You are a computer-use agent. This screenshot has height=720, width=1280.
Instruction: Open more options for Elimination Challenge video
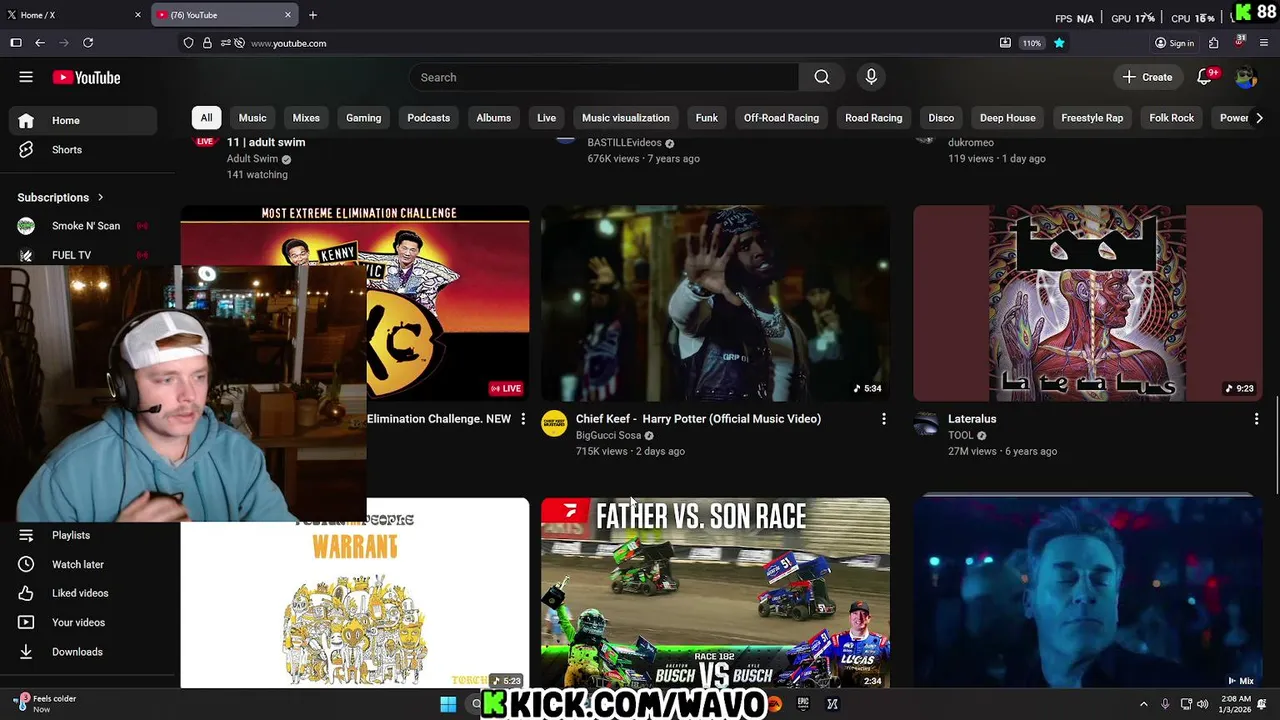522,419
